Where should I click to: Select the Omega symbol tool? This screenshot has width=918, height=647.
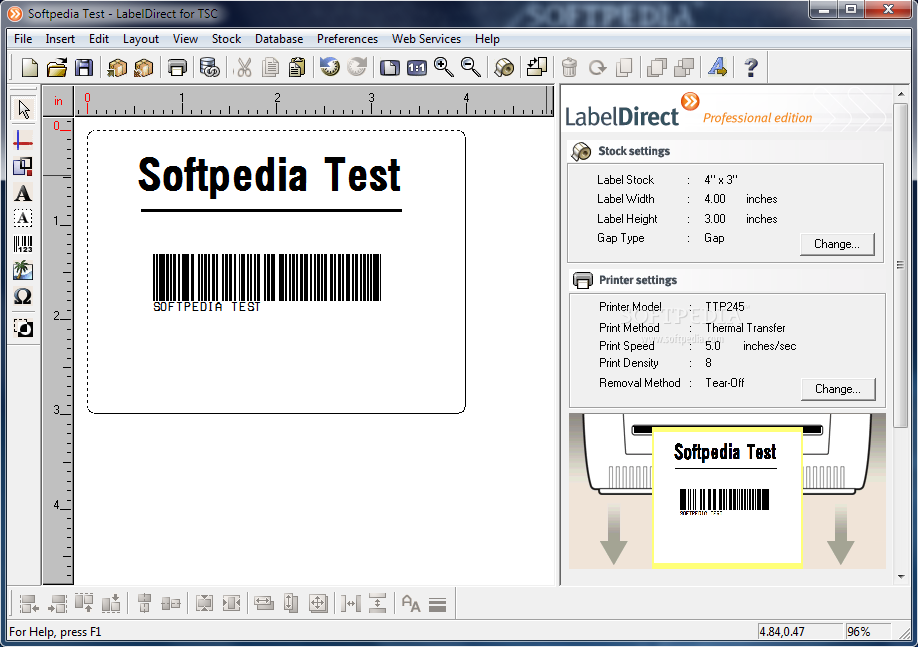(23, 296)
